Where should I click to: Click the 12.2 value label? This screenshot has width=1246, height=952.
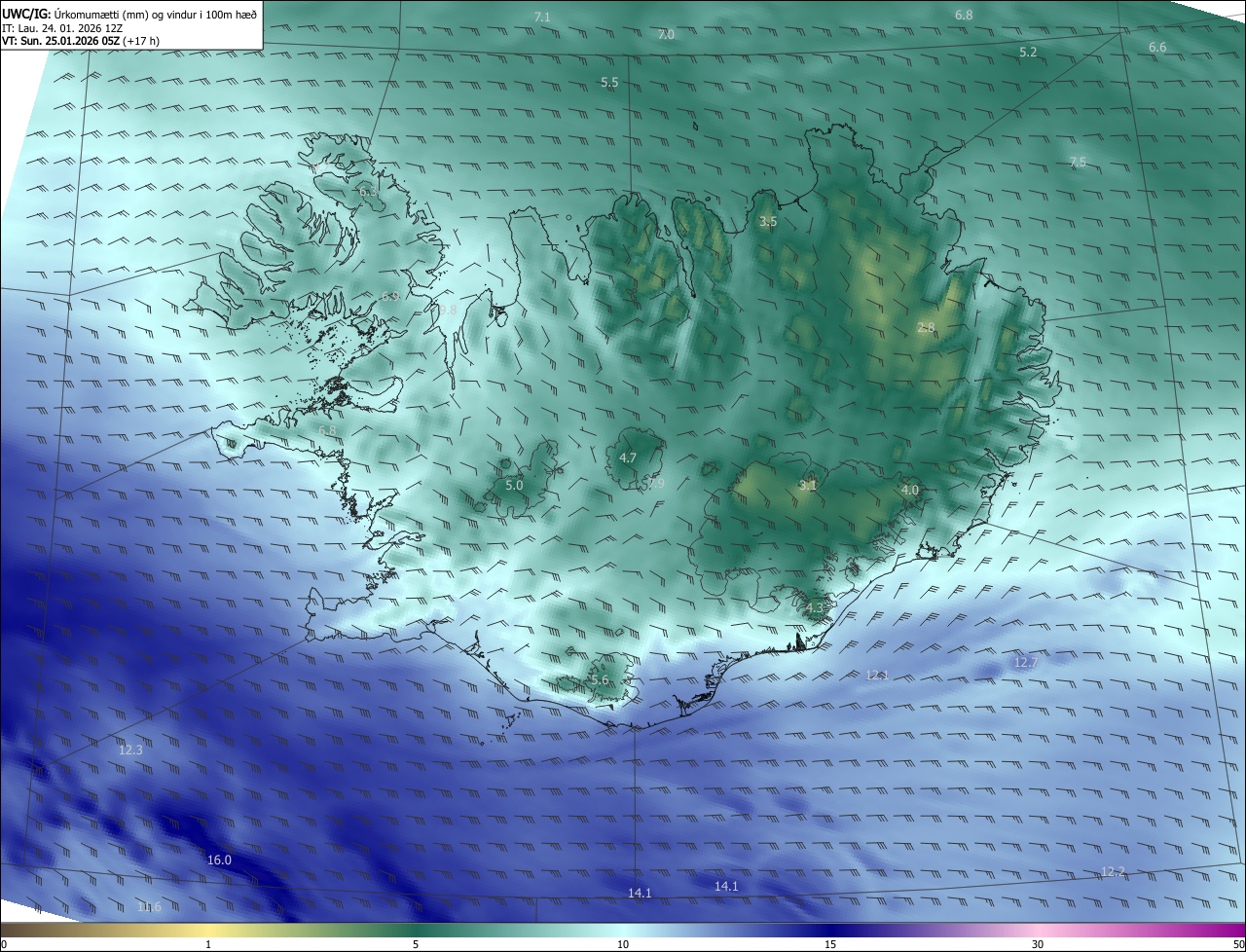click(x=1113, y=871)
